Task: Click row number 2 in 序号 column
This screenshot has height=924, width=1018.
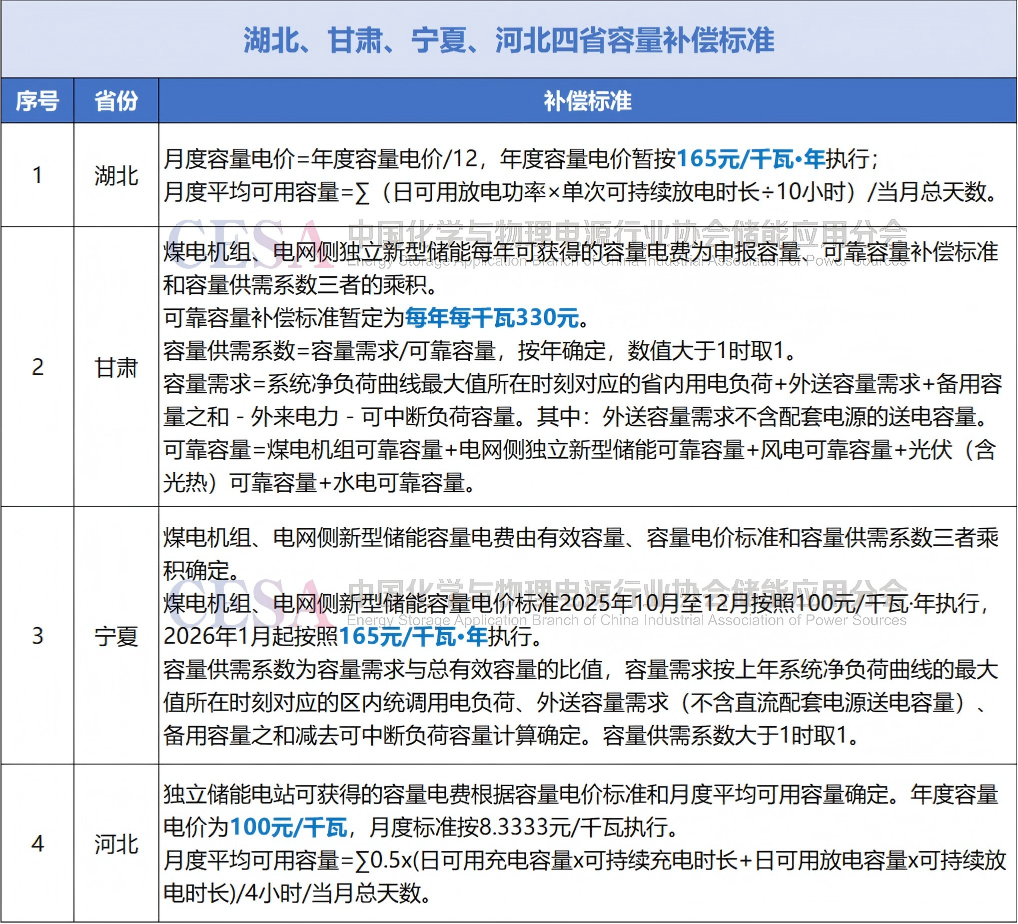Action: 37,367
